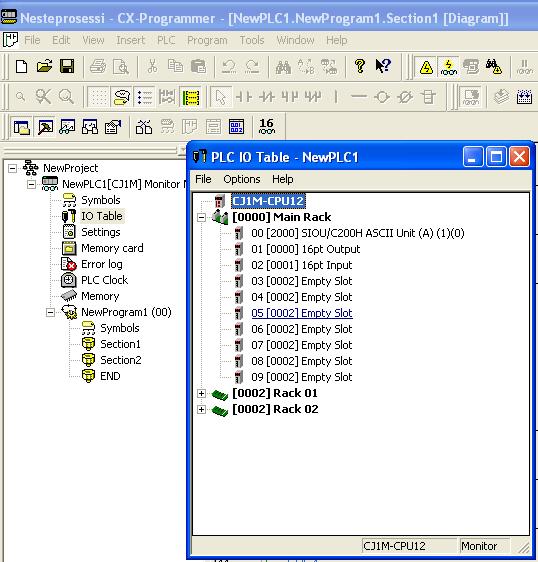This screenshot has width=538, height=562.
Task: Select the 00 [2000] SIOU/C200H ASCII Unit entry
Action: 358,233
